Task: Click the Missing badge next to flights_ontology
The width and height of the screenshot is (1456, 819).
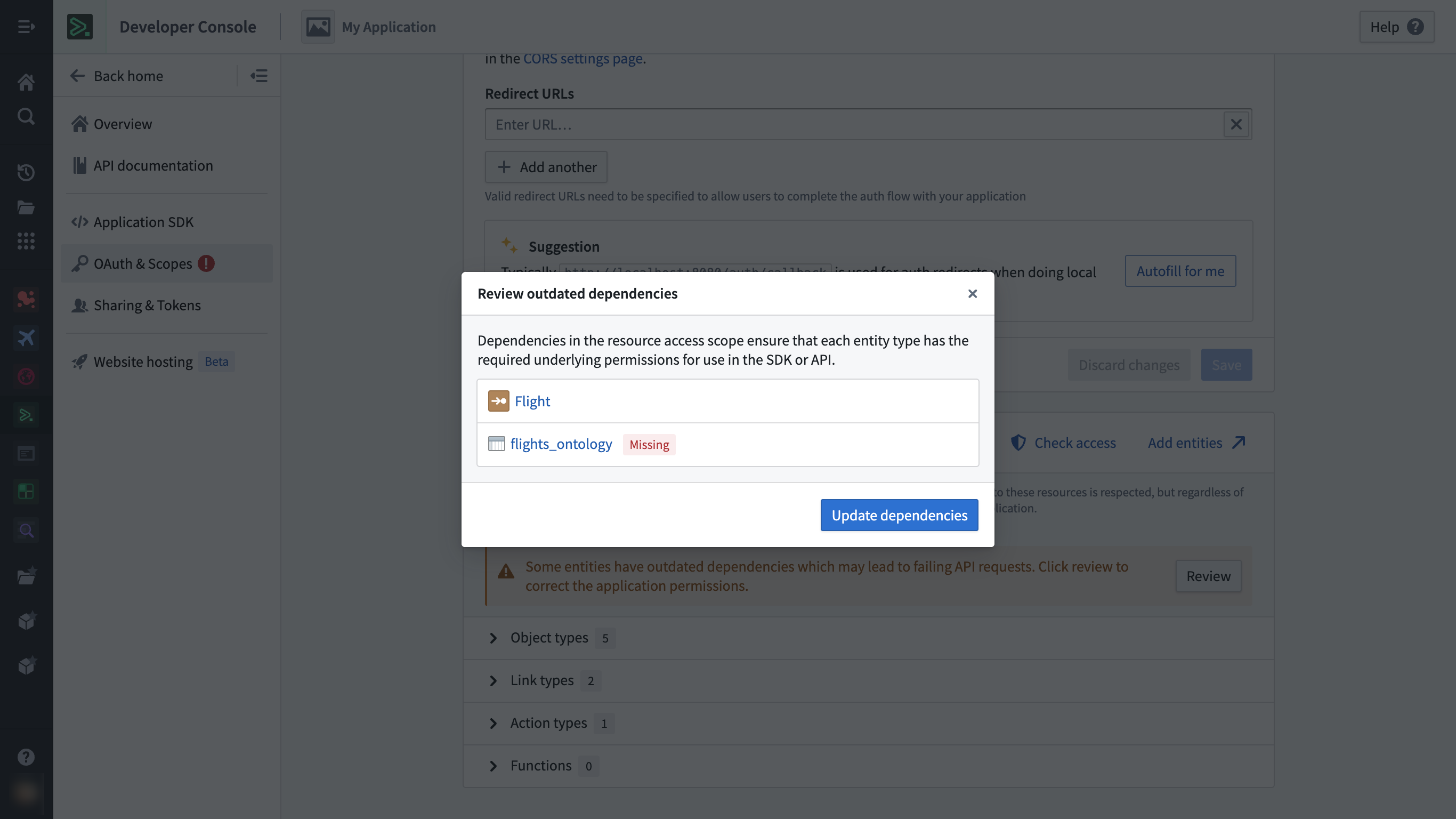Action: click(x=648, y=445)
